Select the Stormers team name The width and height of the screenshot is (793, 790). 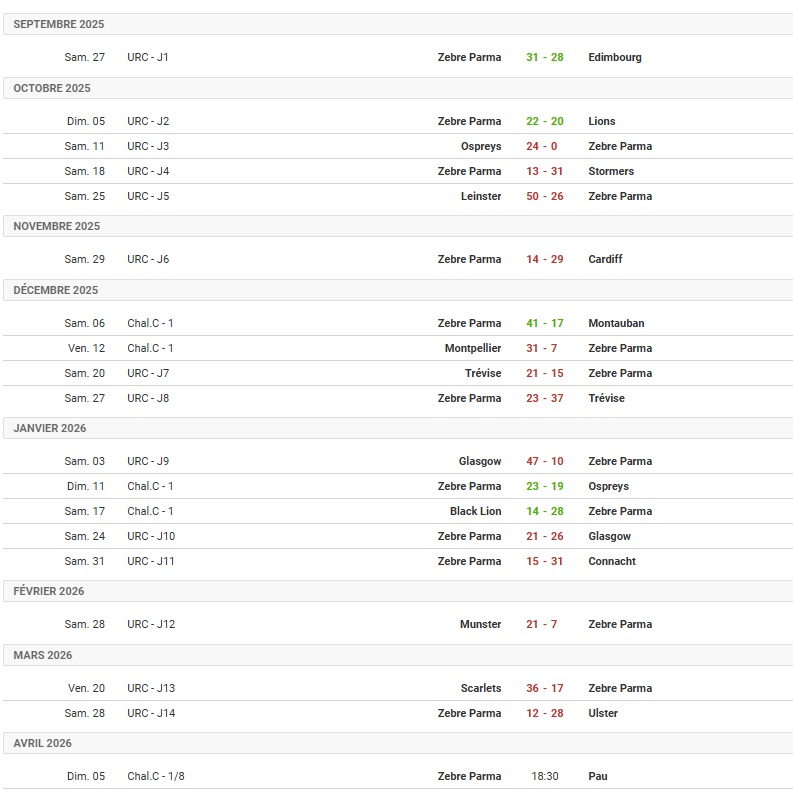[610, 171]
